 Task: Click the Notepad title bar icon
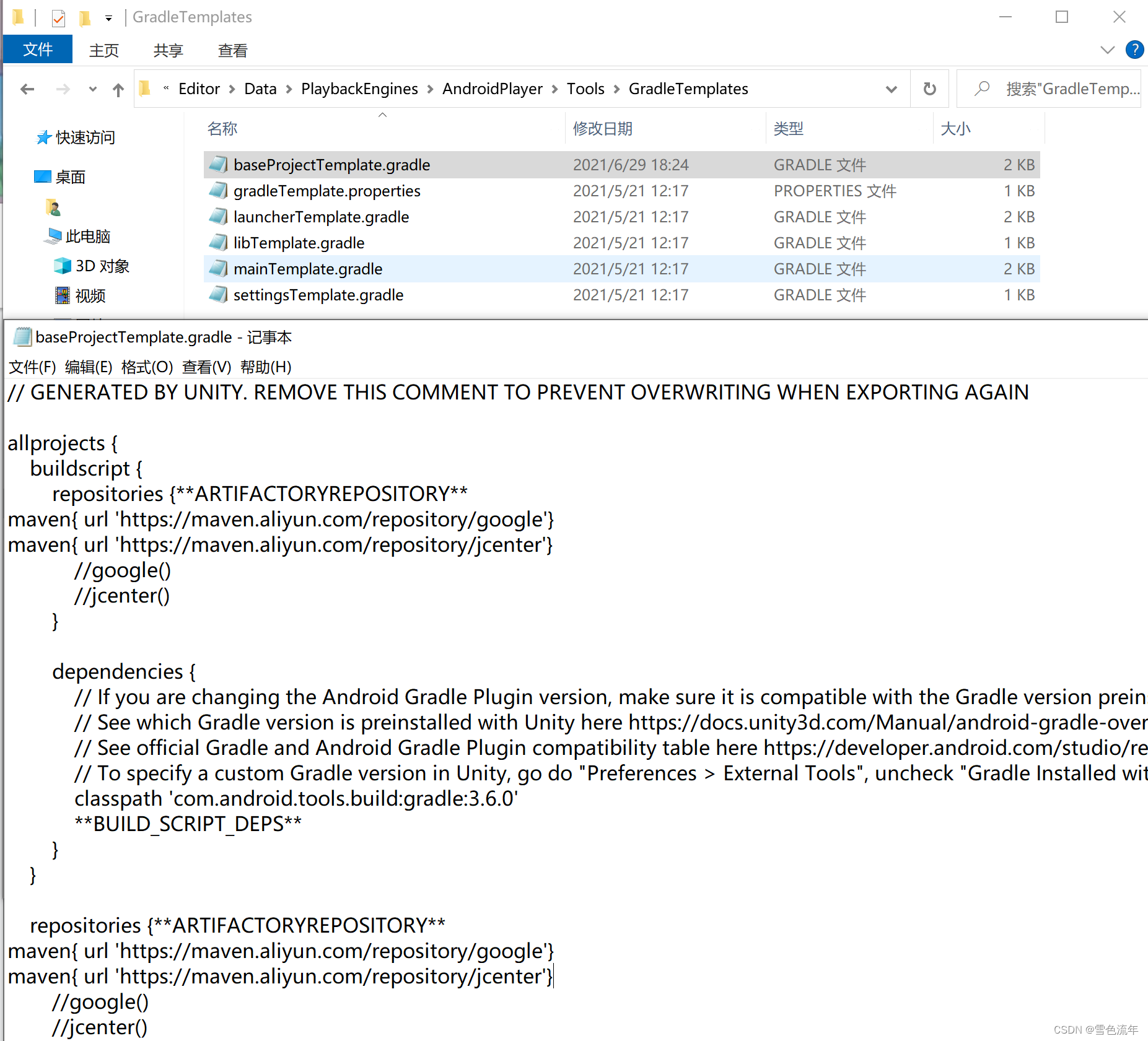pyautogui.click(x=22, y=337)
